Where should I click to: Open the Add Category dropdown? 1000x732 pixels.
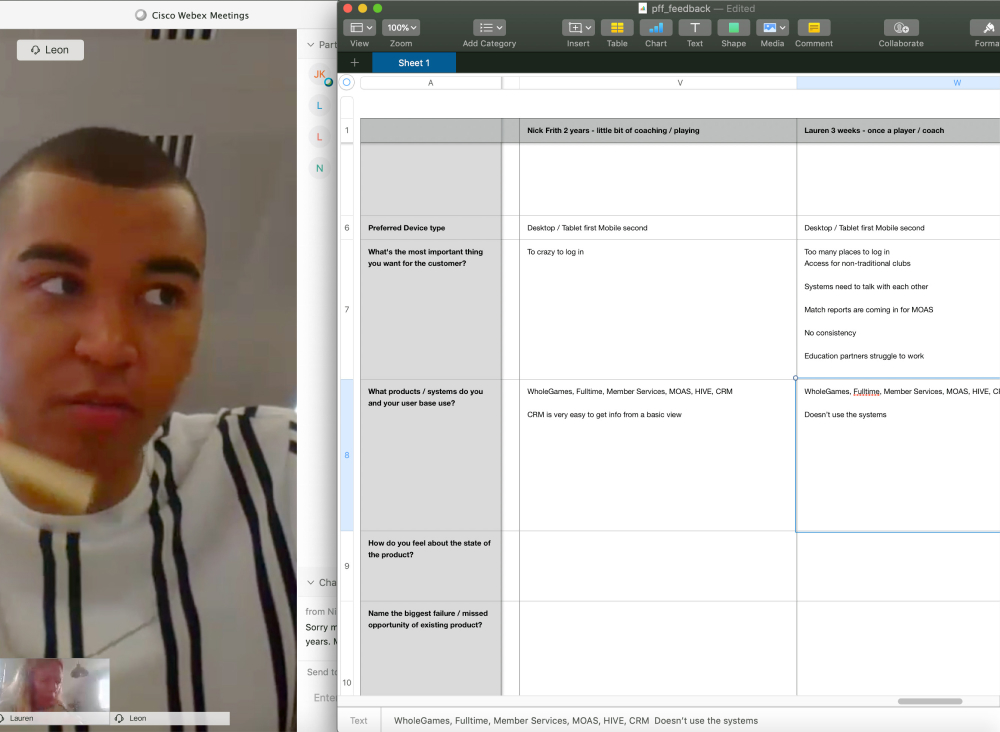488,27
